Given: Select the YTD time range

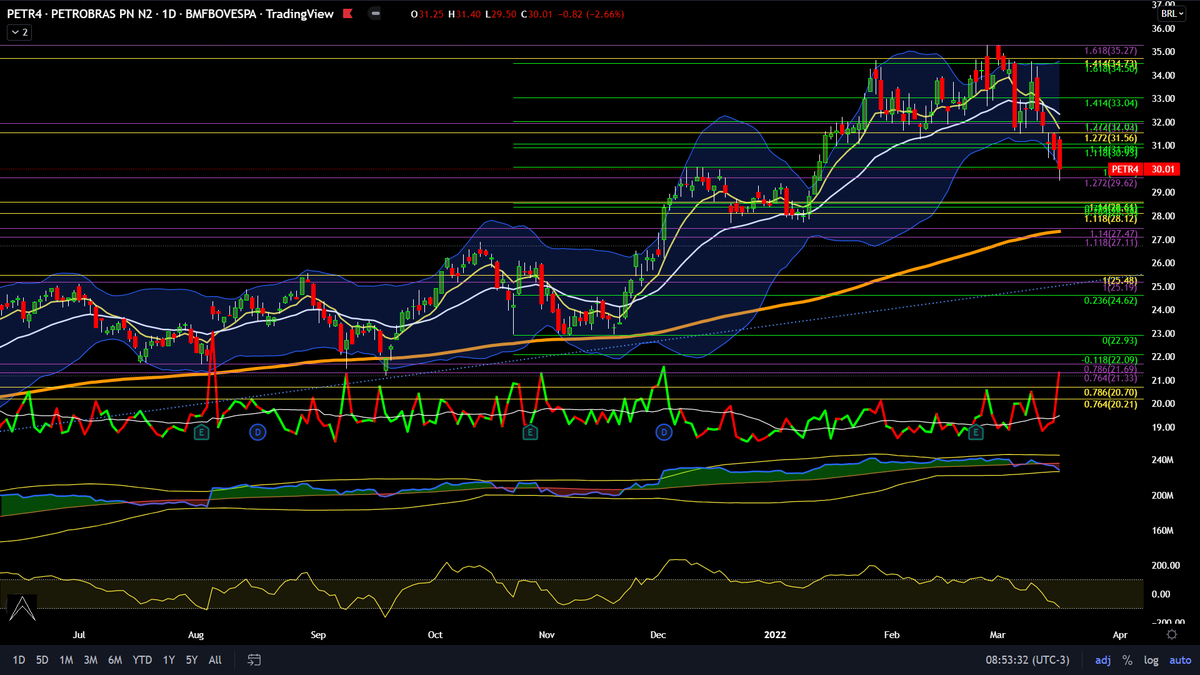Looking at the screenshot, I should coord(142,660).
